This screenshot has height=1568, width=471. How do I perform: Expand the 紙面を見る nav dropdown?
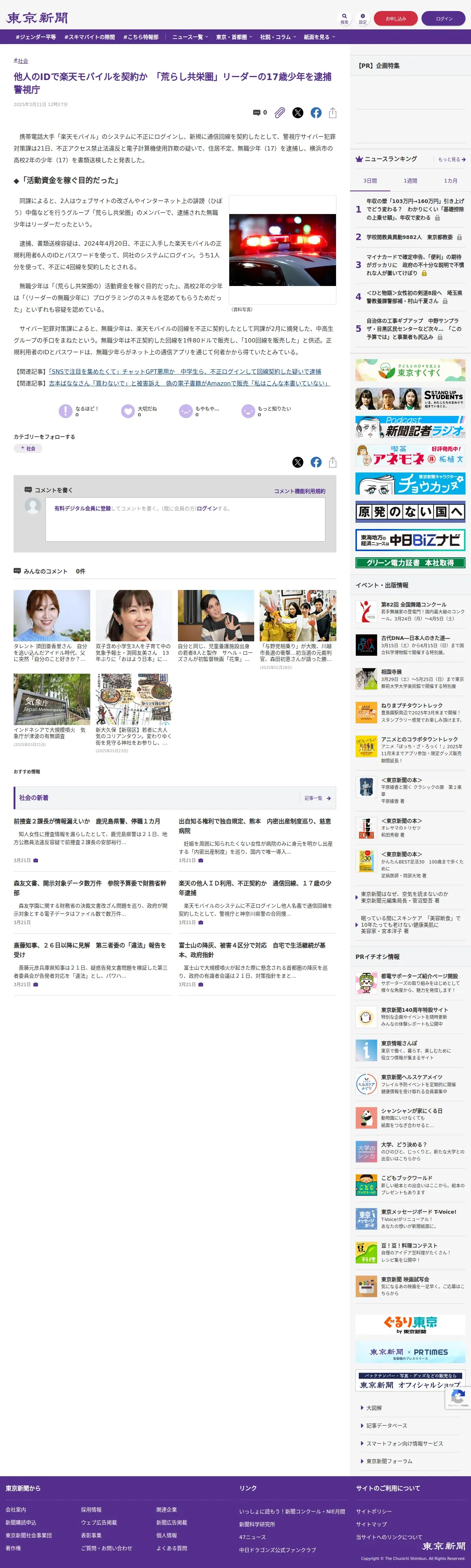pyautogui.click(x=320, y=37)
